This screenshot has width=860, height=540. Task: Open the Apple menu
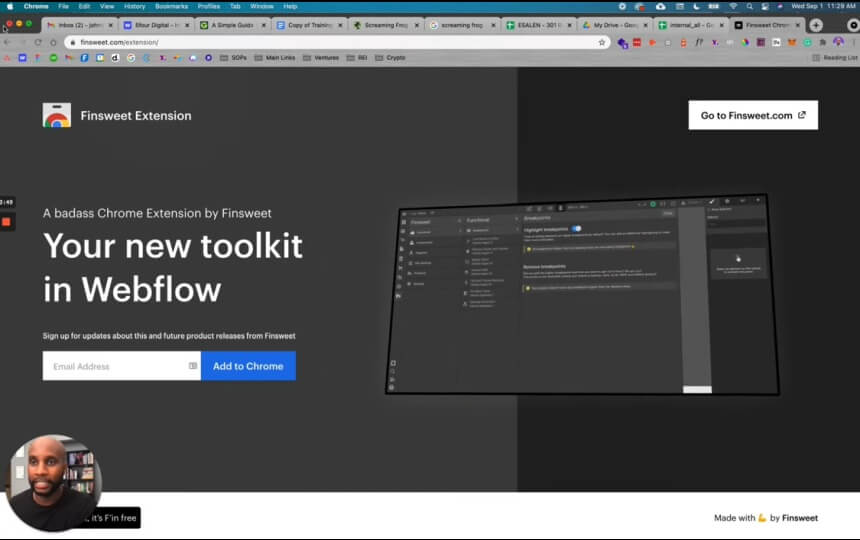10,7
